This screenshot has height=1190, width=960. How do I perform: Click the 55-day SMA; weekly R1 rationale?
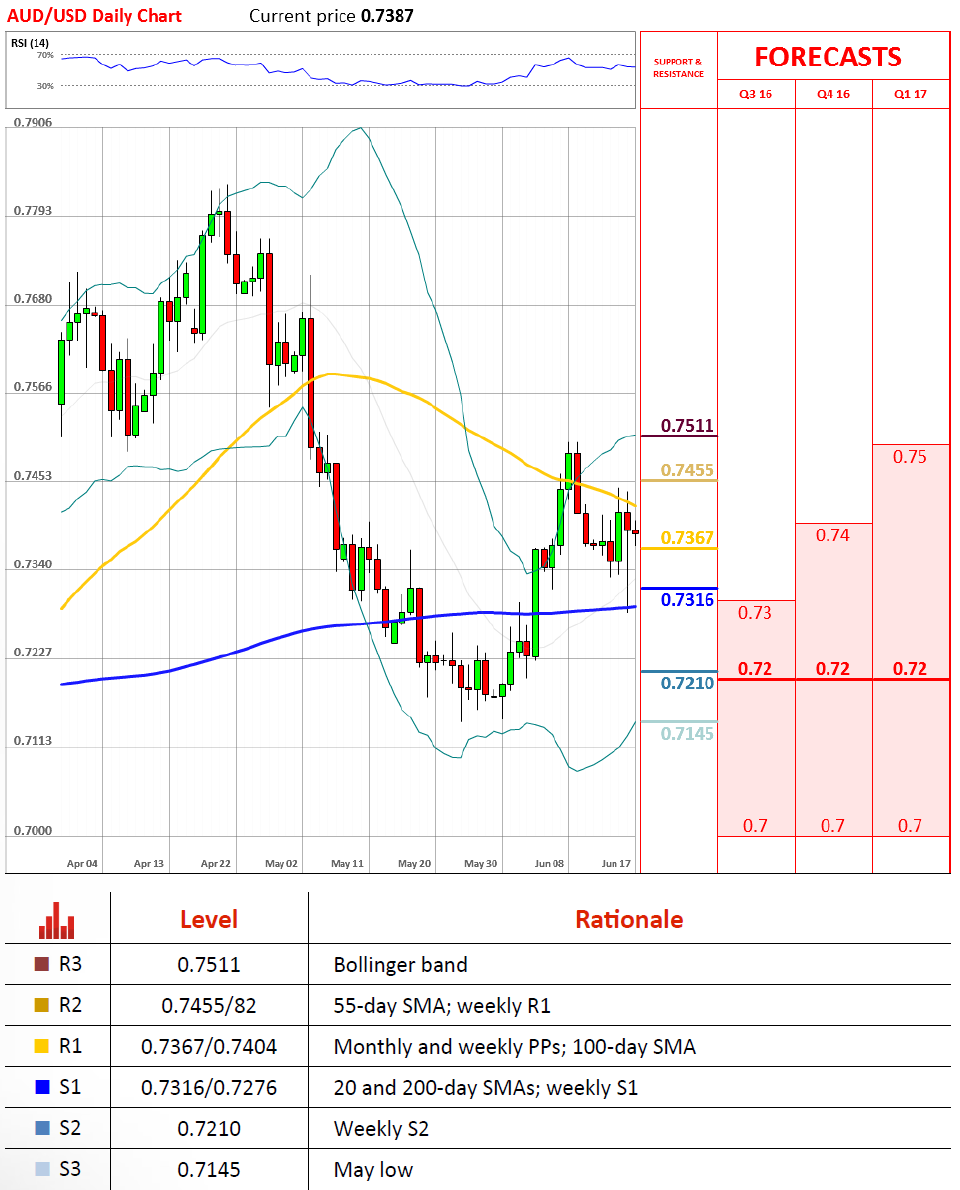click(x=442, y=1006)
